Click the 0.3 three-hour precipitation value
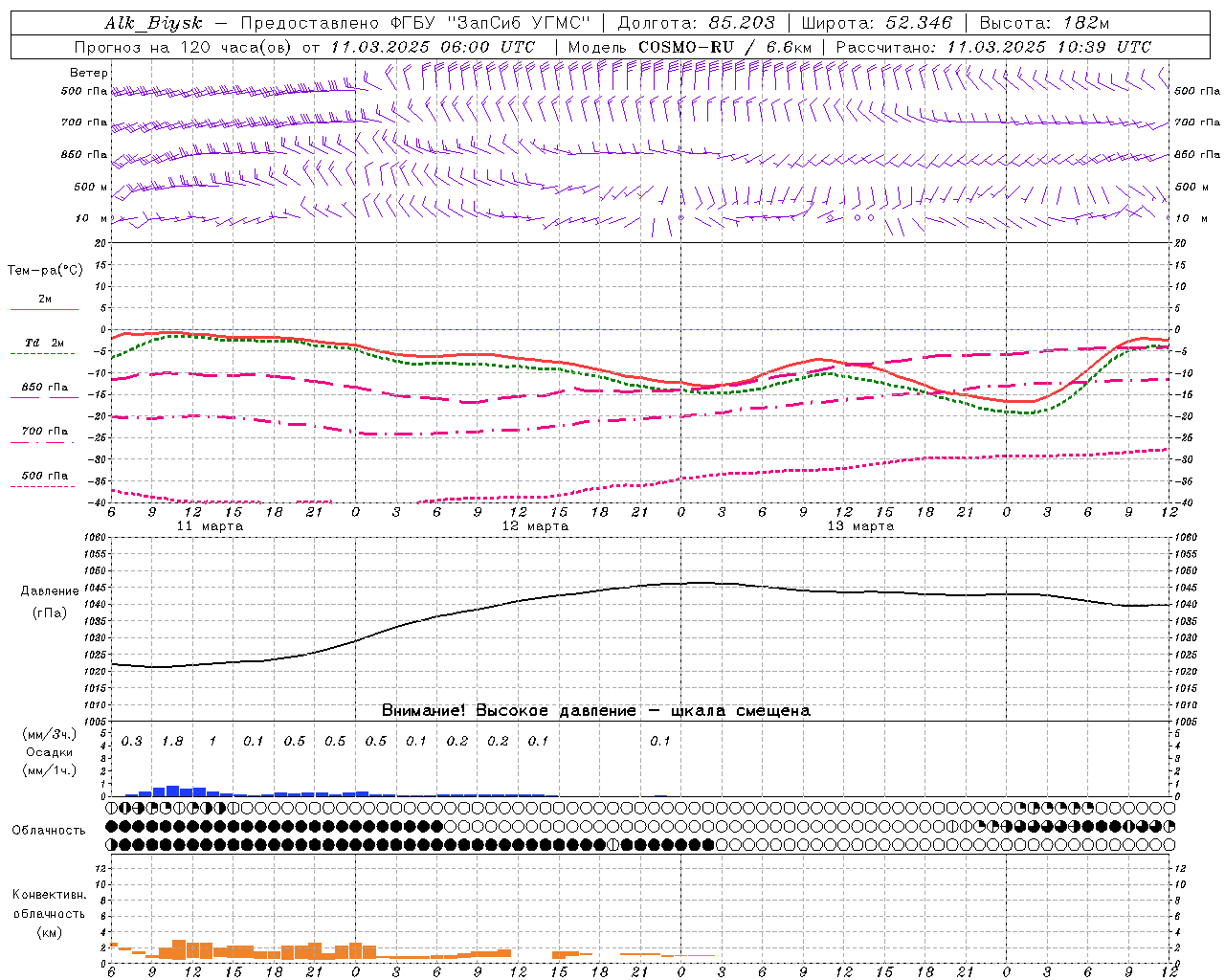 click(x=131, y=742)
